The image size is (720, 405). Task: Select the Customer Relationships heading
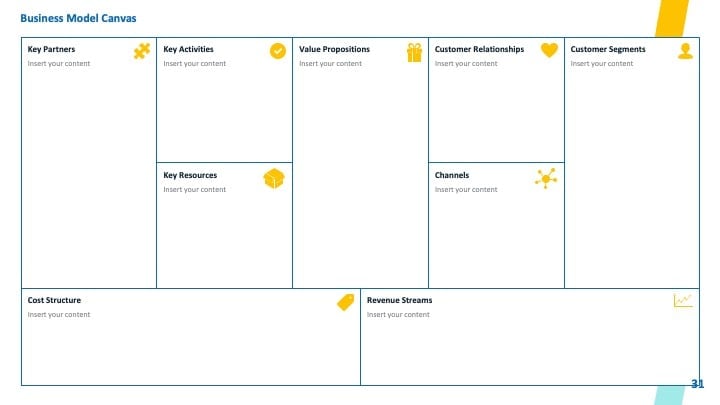pyautogui.click(x=479, y=49)
